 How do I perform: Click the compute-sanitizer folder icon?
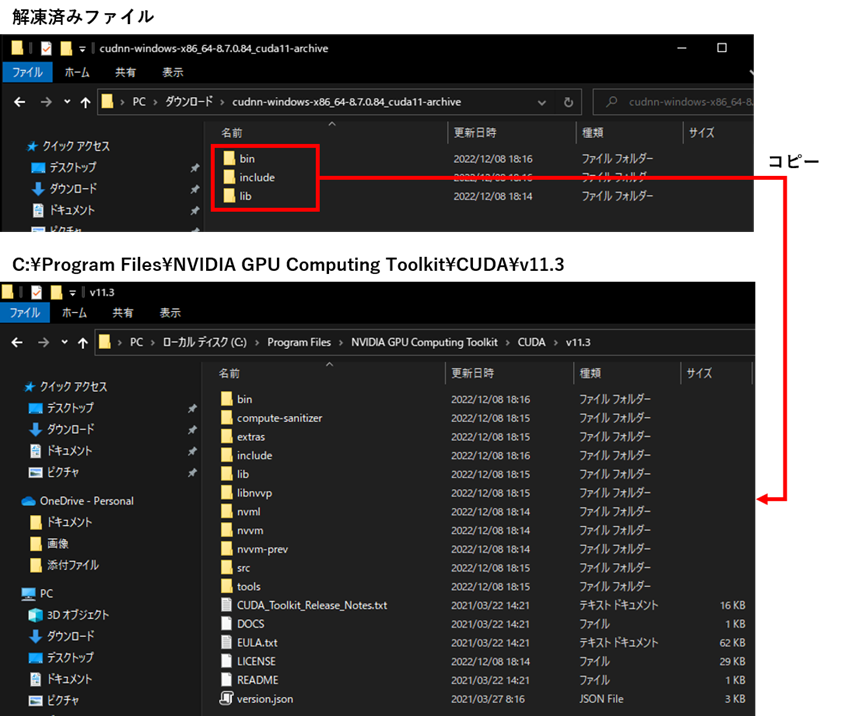(227, 418)
